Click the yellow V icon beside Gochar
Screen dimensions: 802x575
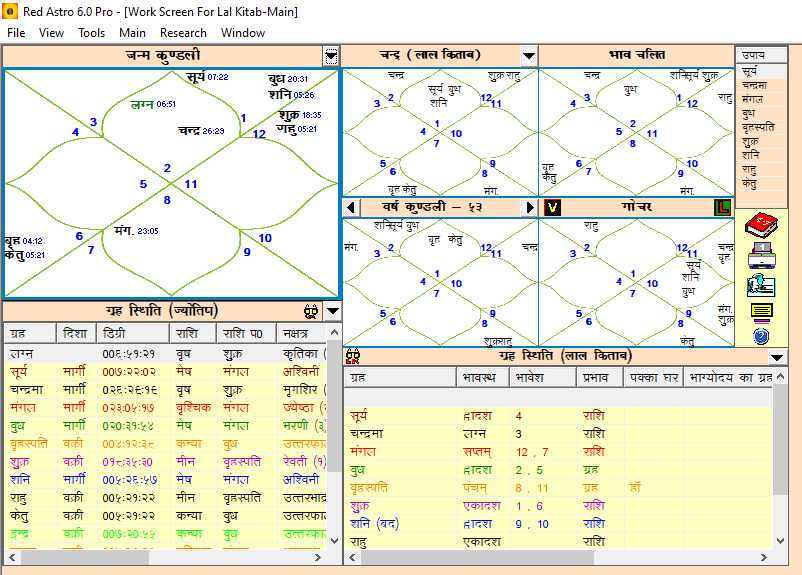click(552, 207)
